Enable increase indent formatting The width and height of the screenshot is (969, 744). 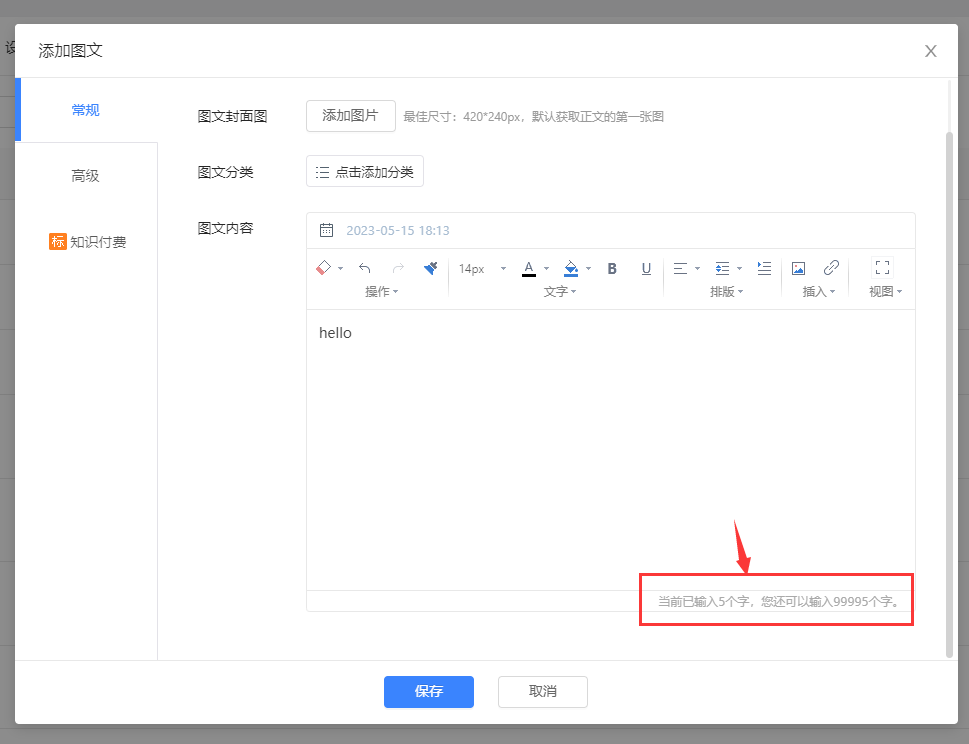tap(763, 268)
